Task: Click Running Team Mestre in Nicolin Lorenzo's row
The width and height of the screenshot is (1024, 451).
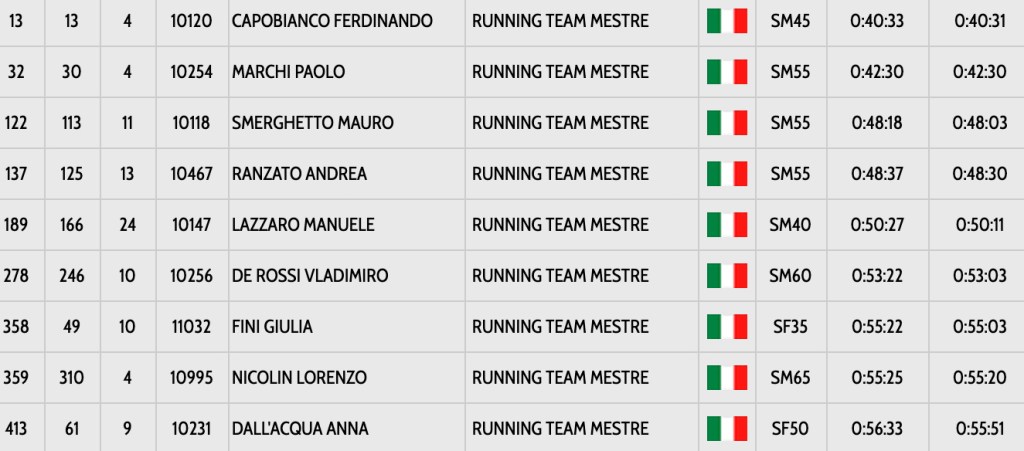Action: [560, 378]
